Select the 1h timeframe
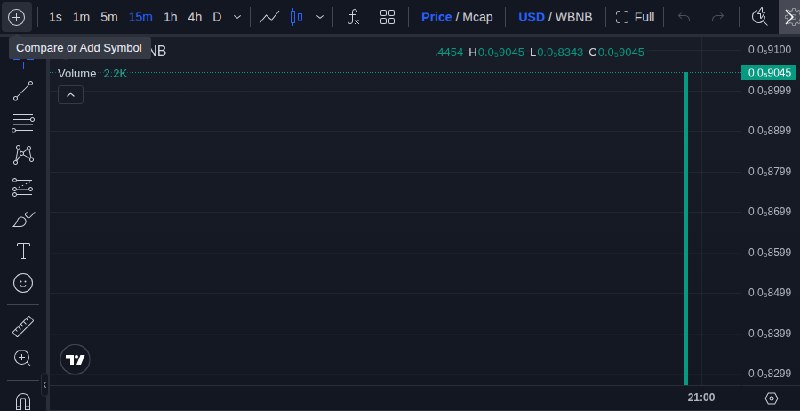 (170, 17)
